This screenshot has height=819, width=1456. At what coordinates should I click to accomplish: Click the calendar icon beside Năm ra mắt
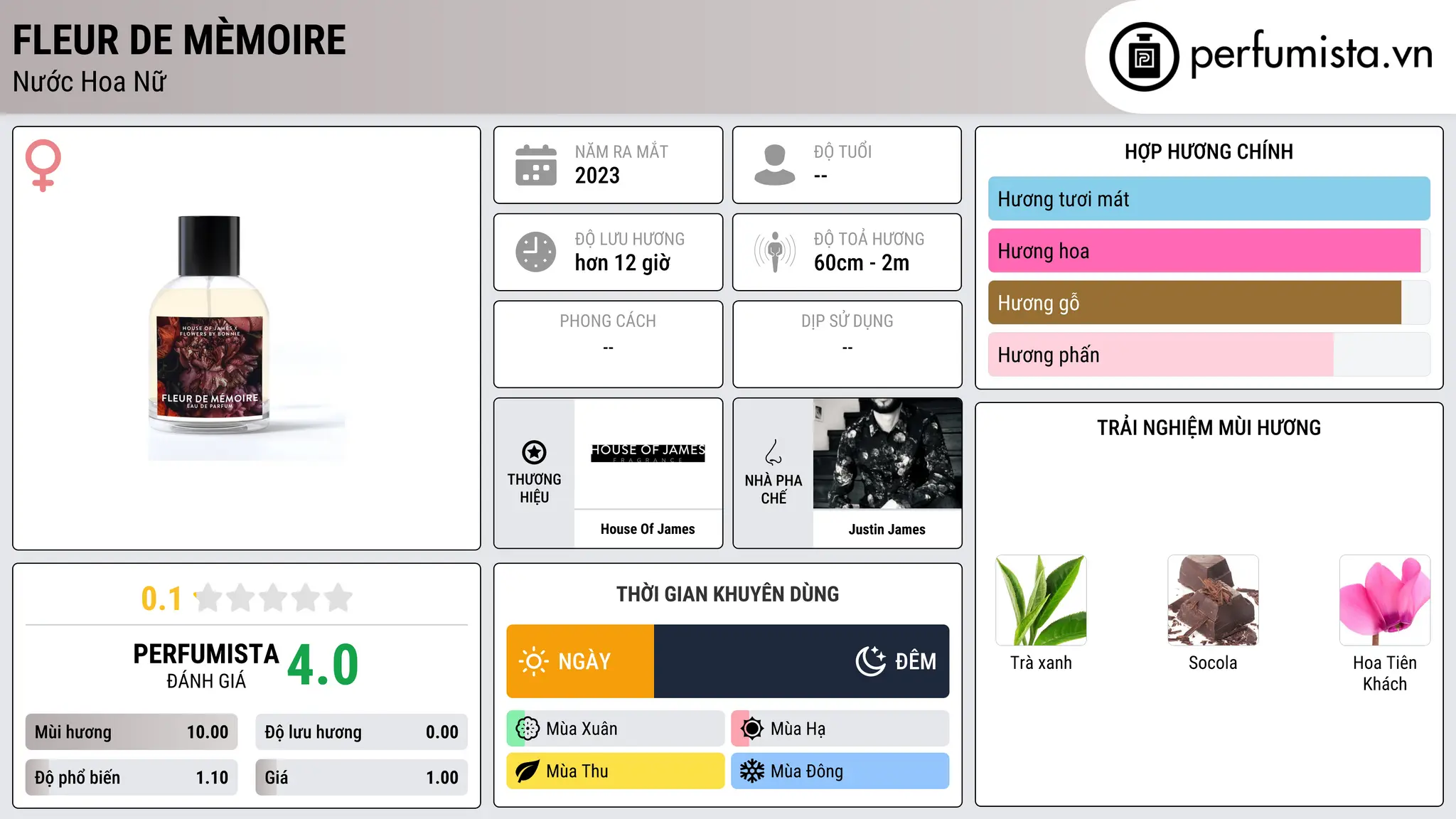(536, 165)
